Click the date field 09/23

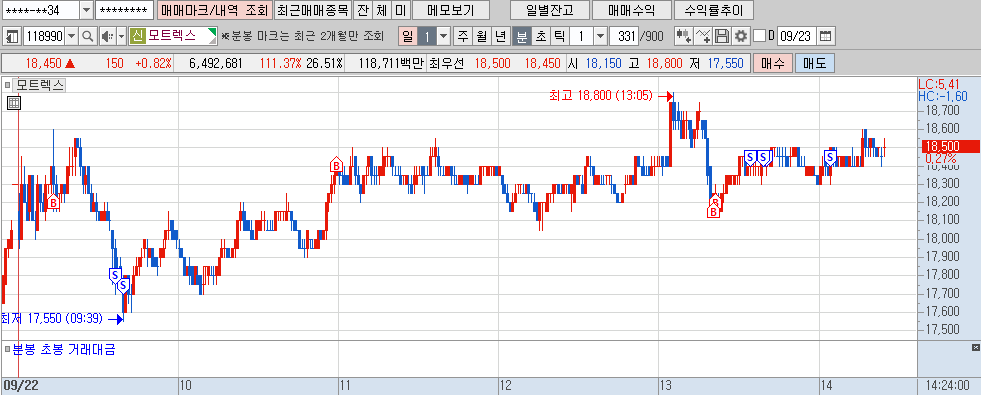[796, 36]
